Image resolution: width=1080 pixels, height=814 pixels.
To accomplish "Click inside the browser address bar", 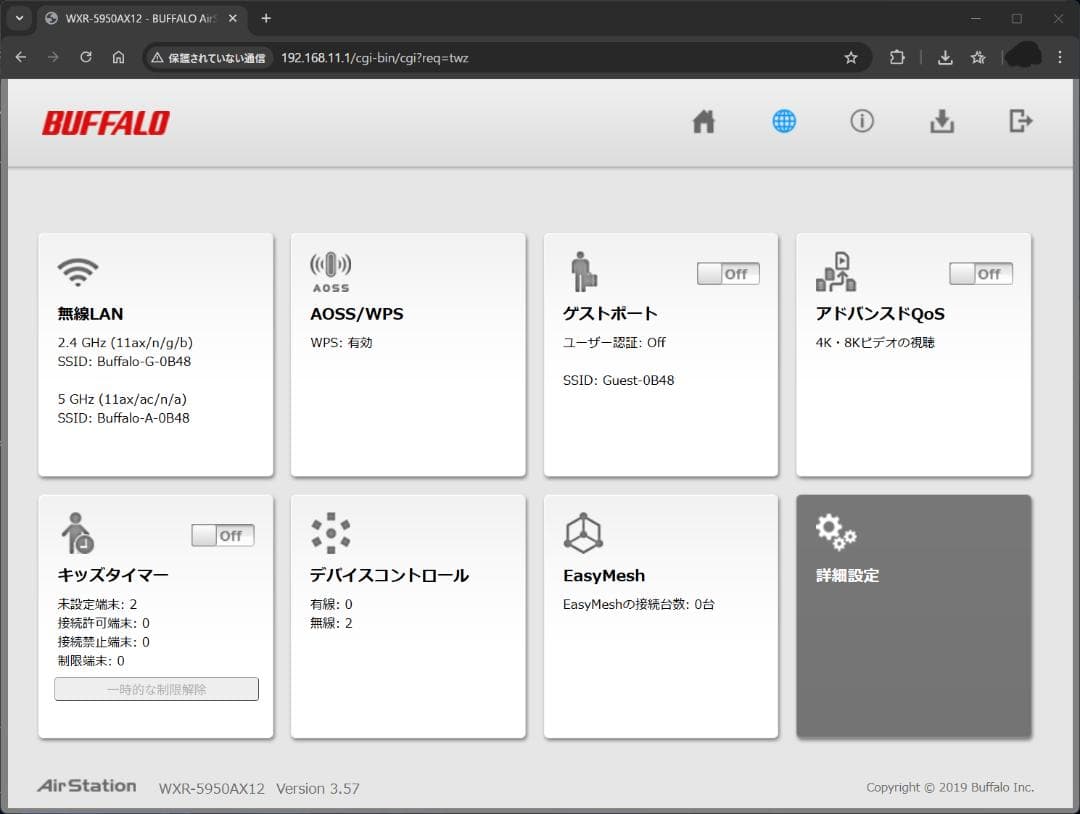I will click(500, 57).
